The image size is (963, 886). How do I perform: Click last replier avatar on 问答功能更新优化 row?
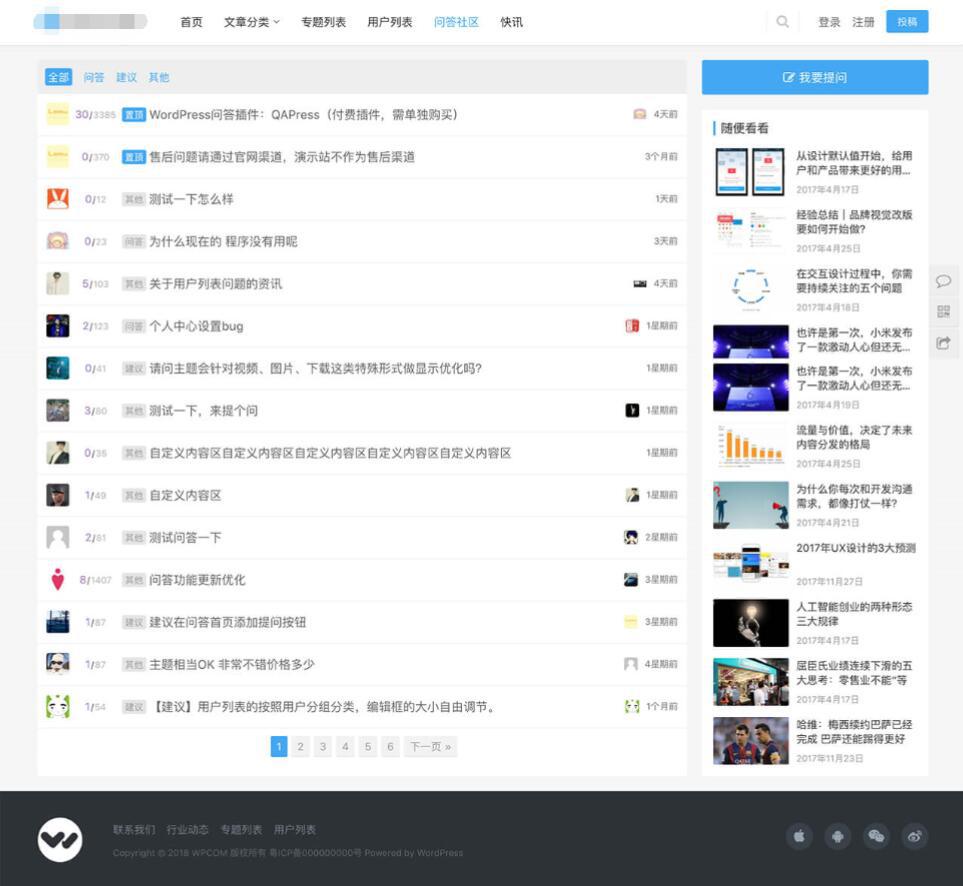631,580
